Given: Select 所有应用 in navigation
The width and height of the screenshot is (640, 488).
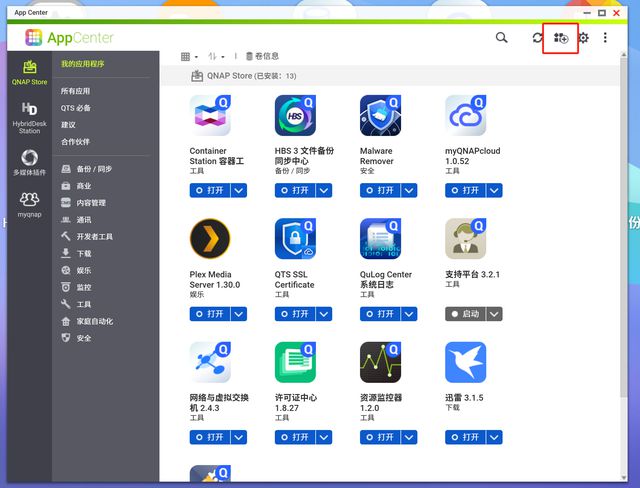Looking at the screenshot, I should click(76, 91).
